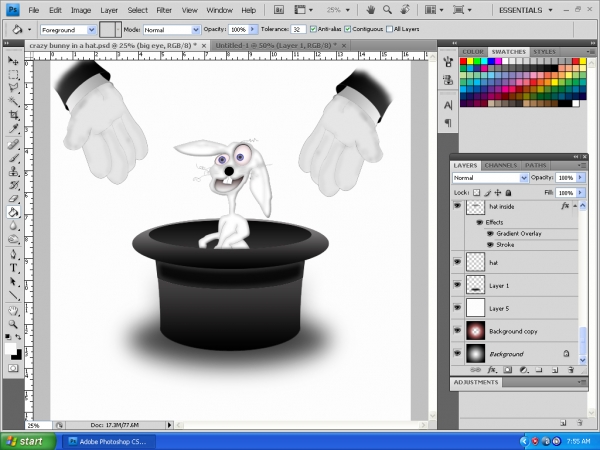Toggle Quick Mask mode

[x=13, y=368]
